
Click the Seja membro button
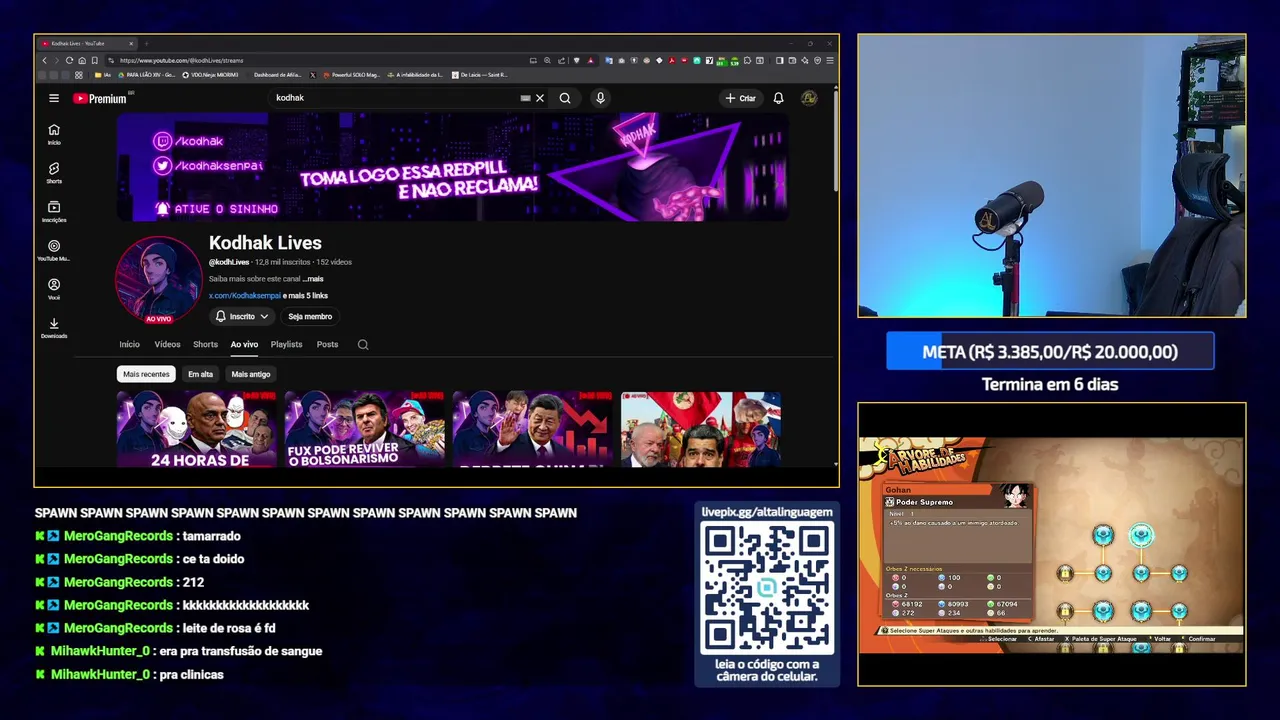tap(310, 316)
